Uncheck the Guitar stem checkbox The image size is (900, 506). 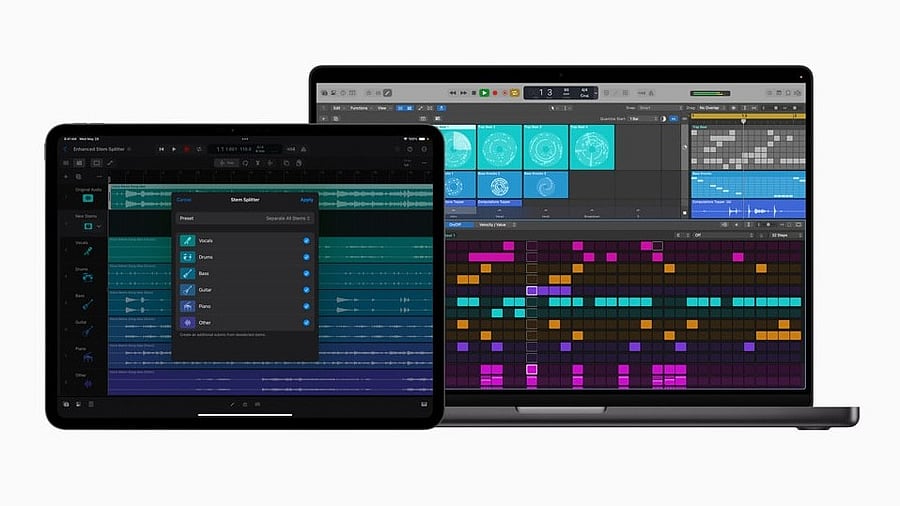pyautogui.click(x=306, y=290)
